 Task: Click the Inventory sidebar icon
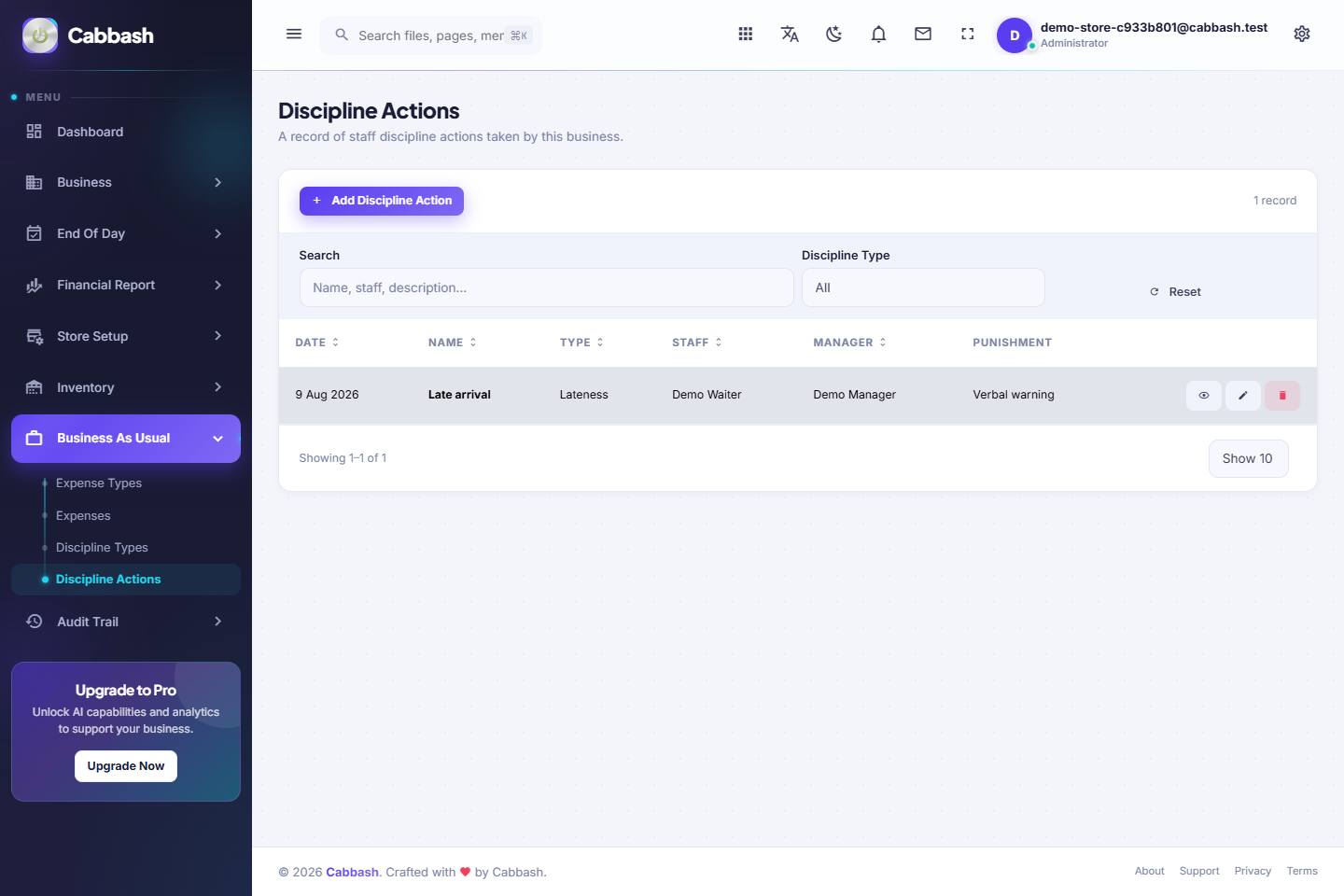pos(35,387)
